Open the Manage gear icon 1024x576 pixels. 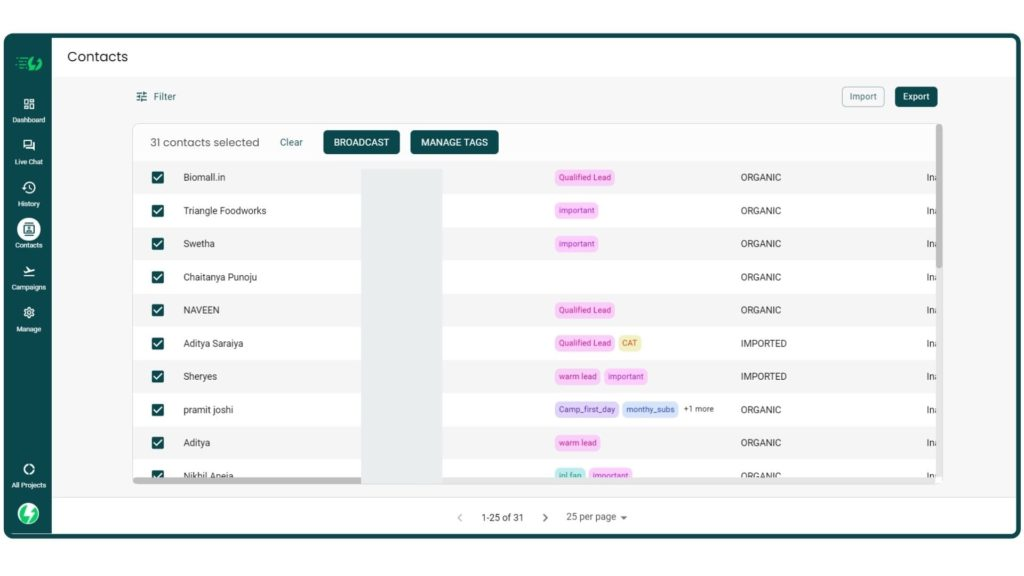[28, 314]
